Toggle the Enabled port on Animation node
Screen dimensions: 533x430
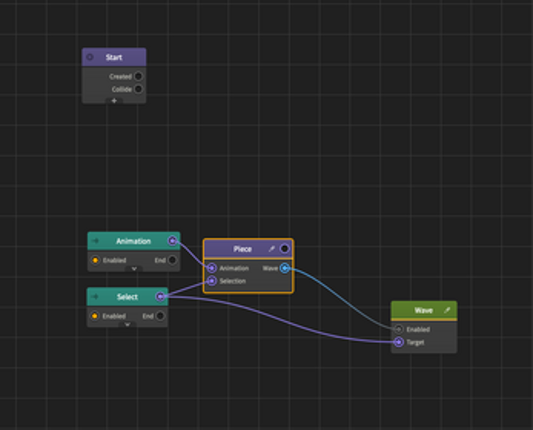[95, 260]
